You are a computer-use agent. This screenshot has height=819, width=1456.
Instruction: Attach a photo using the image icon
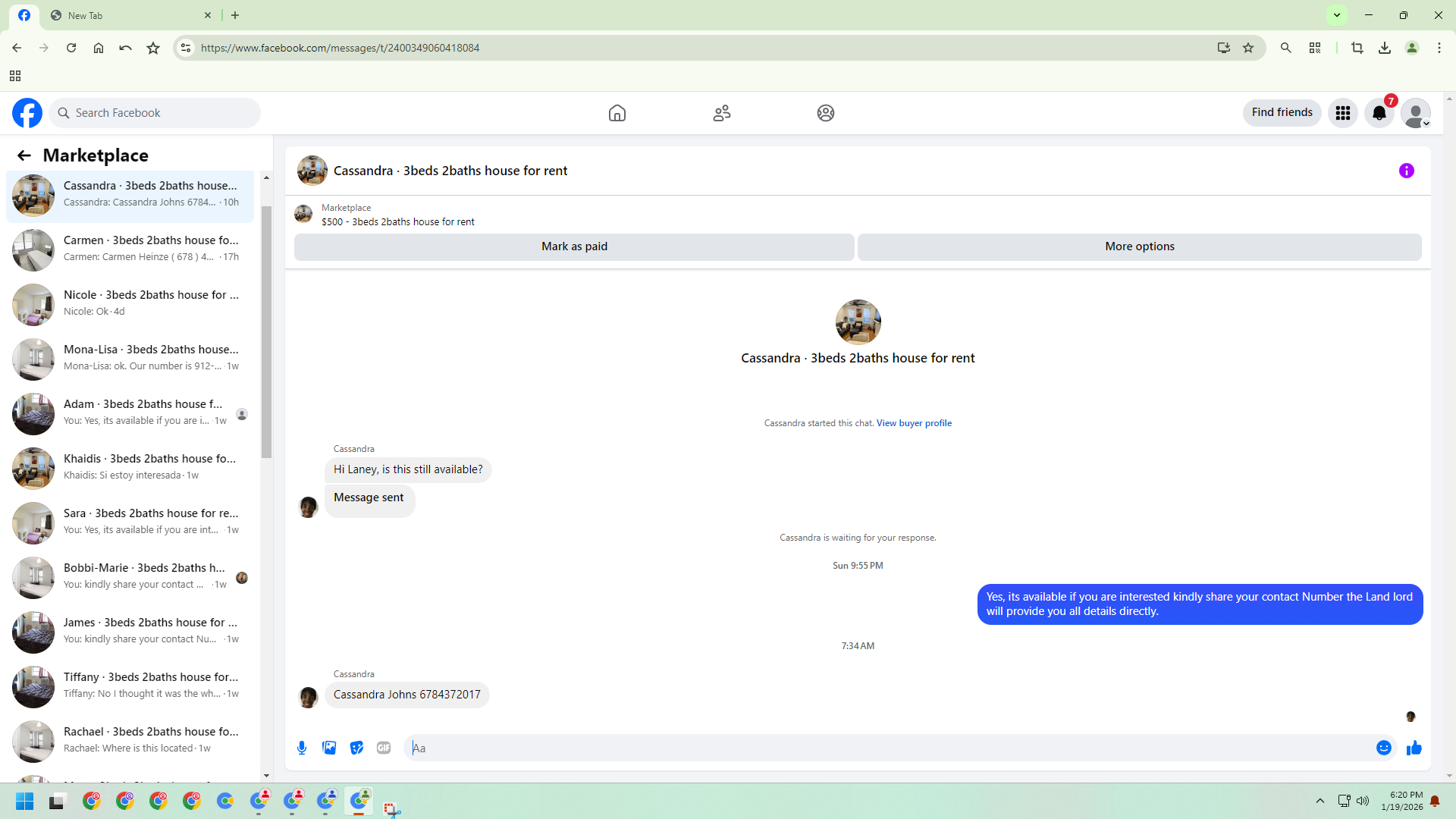[329, 748]
